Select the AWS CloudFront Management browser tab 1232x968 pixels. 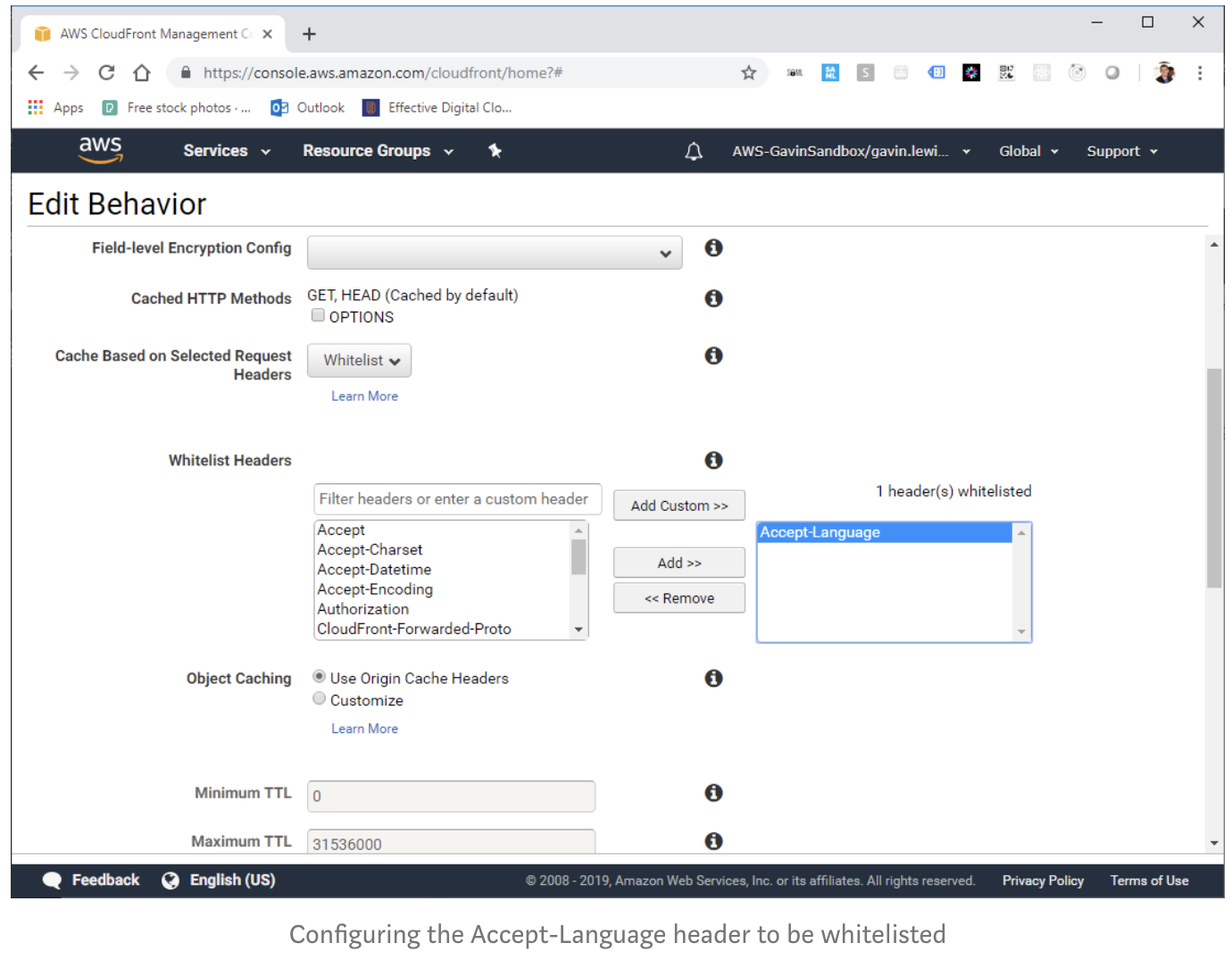(x=154, y=34)
